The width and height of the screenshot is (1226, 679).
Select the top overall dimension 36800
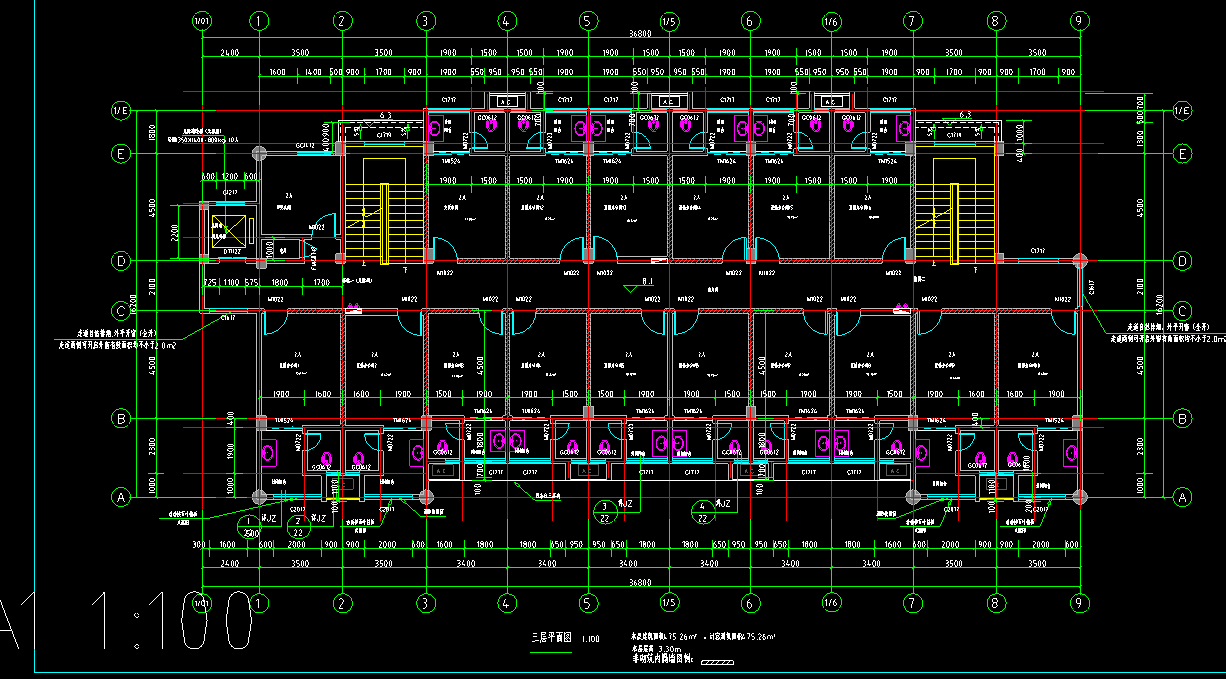click(x=640, y=35)
